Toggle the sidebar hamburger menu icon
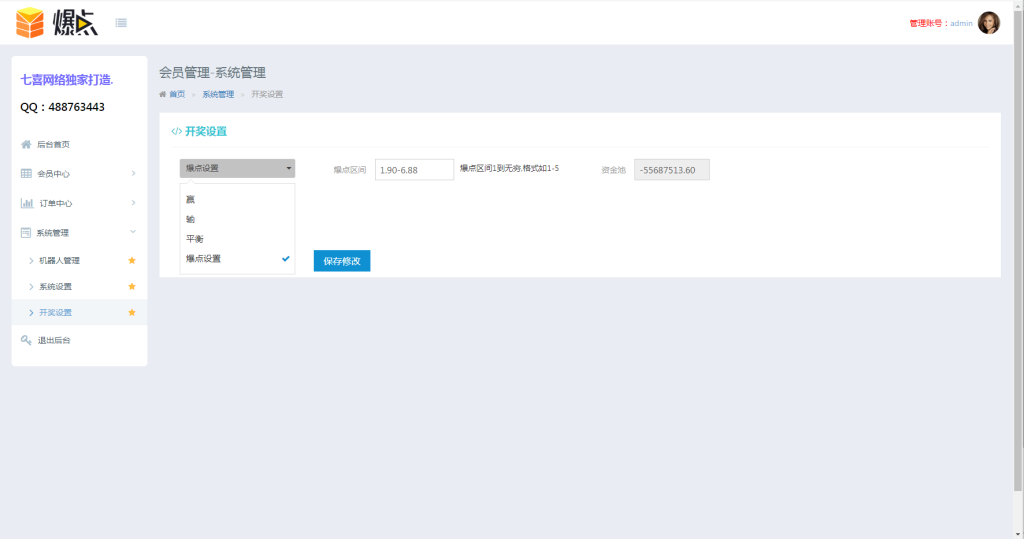 121,23
